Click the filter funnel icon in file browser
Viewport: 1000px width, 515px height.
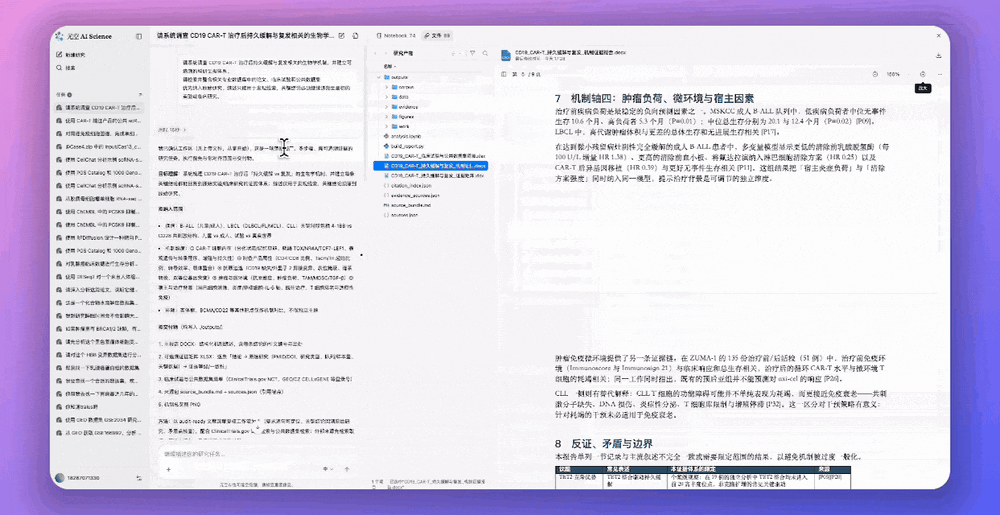tap(473, 54)
